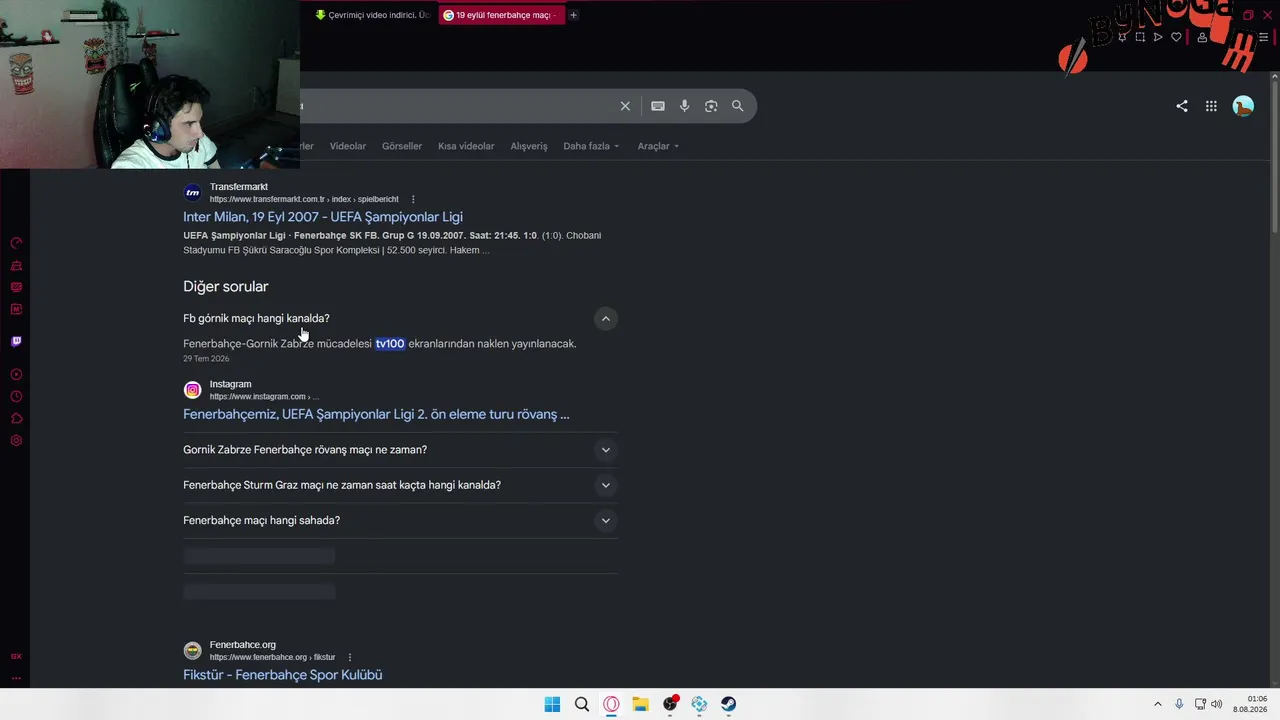This screenshot has height=720, width=1280.
Task: Open the Twitch panel in Opera sidebar
Action: point(16,341)
